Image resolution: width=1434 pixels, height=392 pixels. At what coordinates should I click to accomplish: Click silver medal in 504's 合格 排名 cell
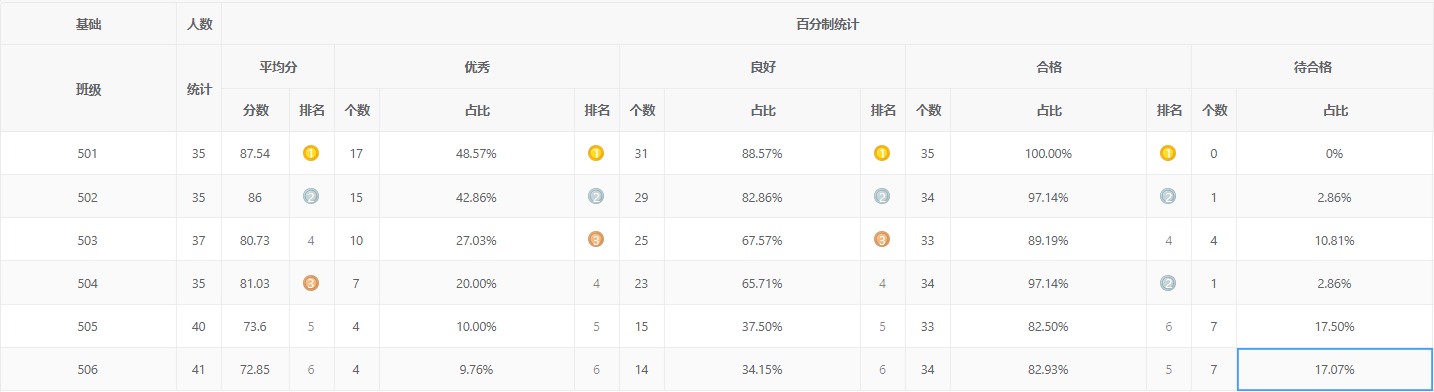point(1168,283)
